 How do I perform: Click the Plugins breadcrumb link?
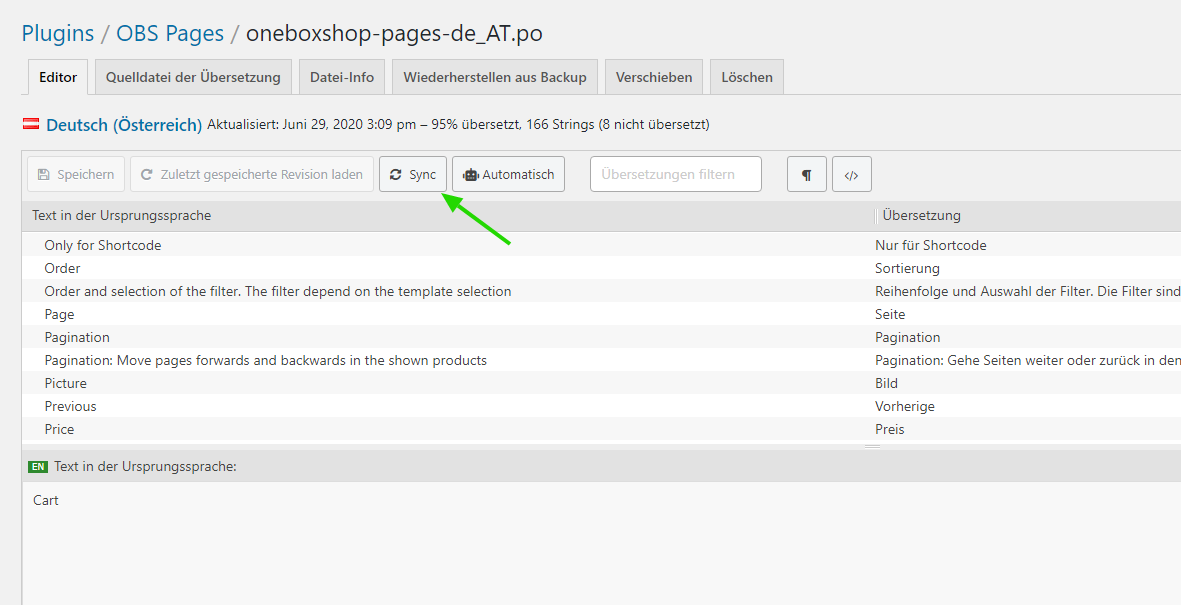[58, 33]
